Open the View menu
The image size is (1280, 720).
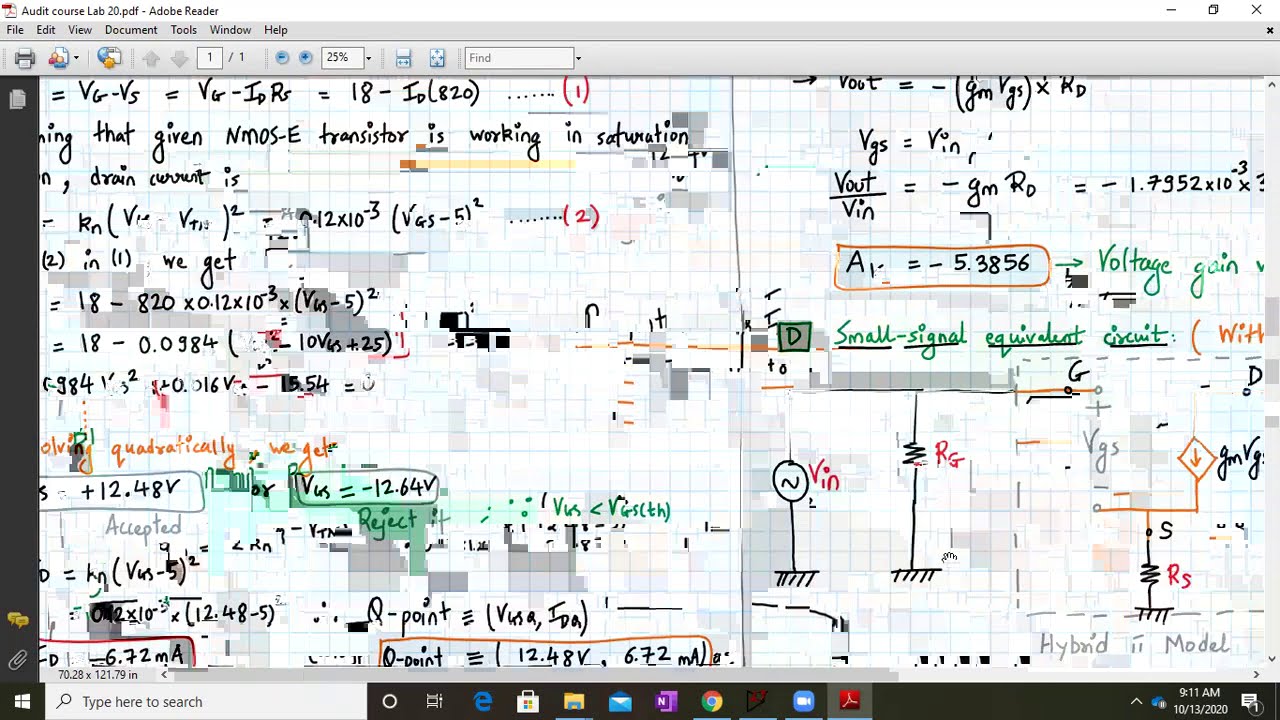click(80, 30)
